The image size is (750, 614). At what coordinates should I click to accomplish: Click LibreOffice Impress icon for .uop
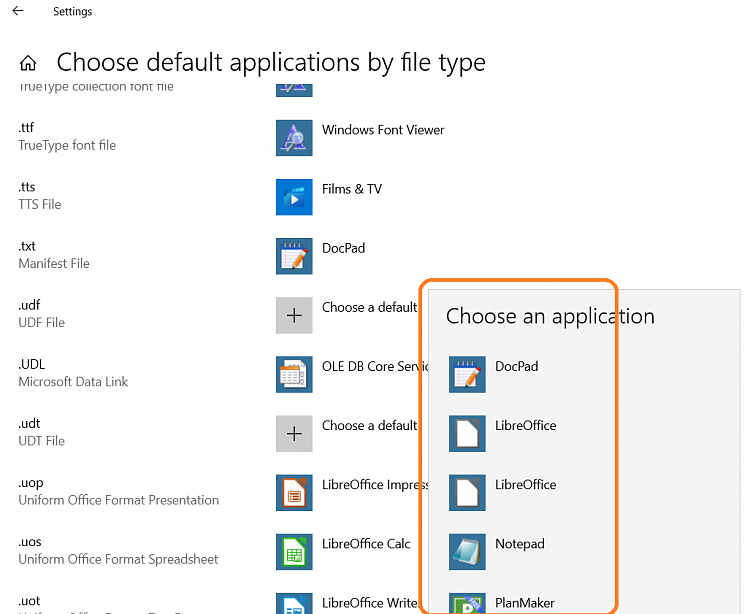tap(294, 493)
